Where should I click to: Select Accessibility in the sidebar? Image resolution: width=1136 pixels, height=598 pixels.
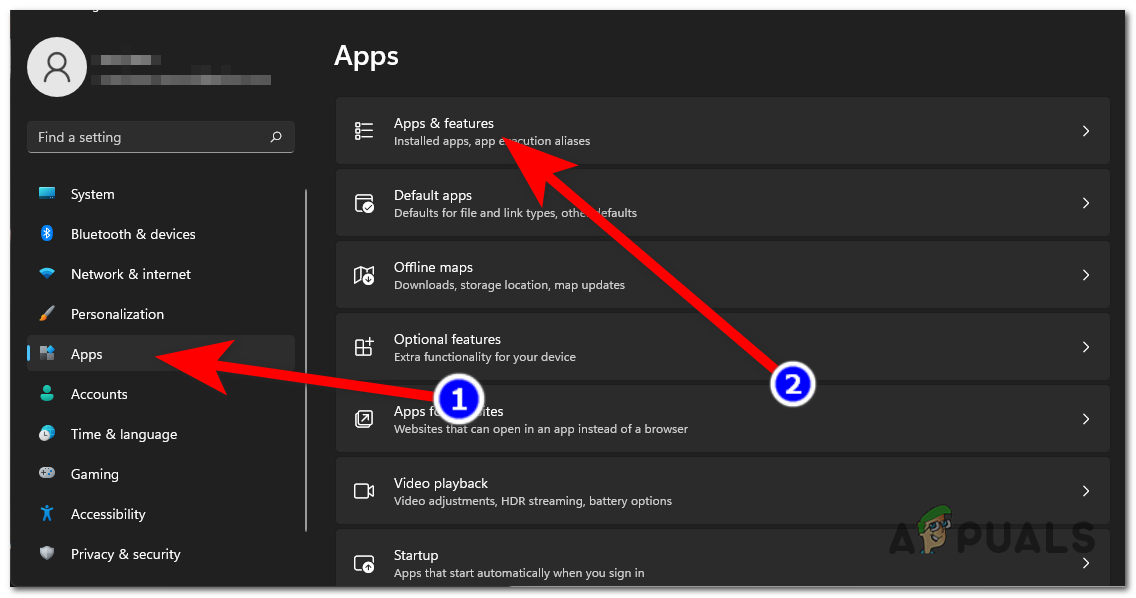point(161,513)
